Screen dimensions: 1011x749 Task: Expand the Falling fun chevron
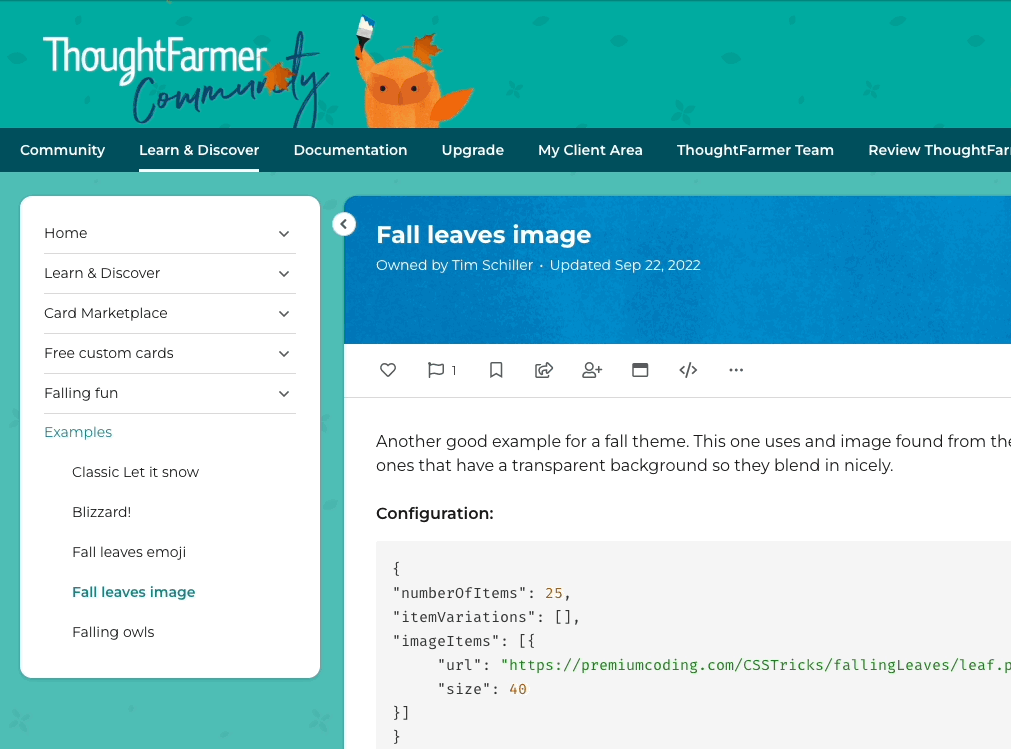(x=284, y=394)
